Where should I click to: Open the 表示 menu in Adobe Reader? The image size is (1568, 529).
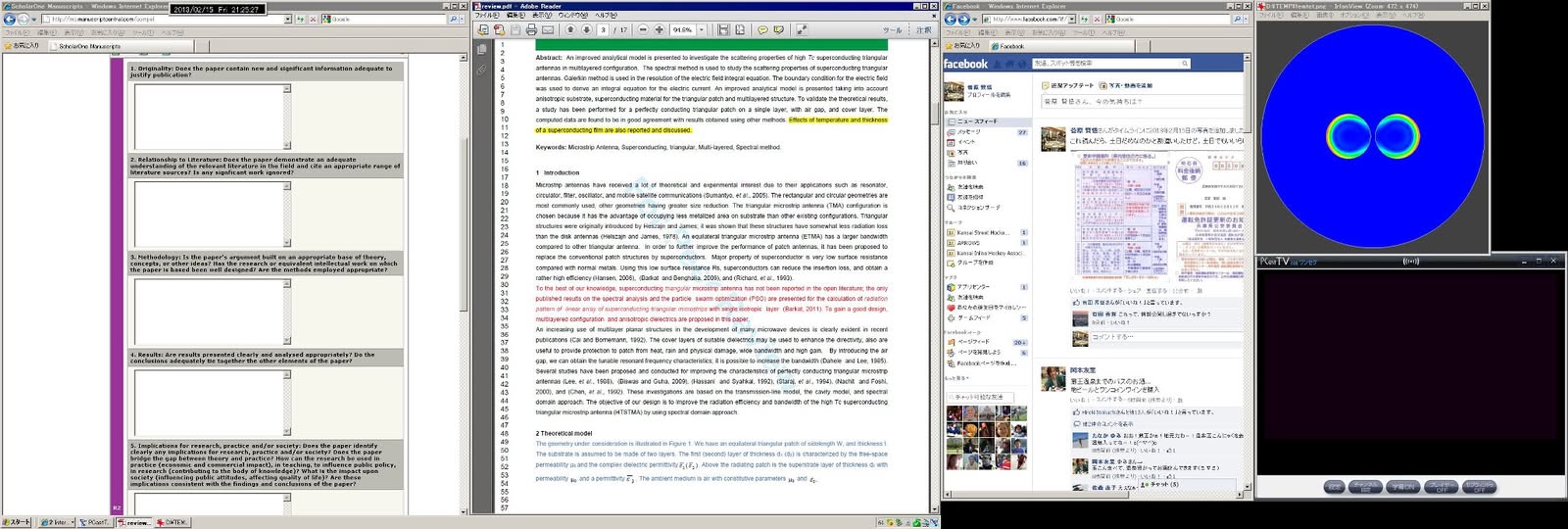tap(541, 15)
